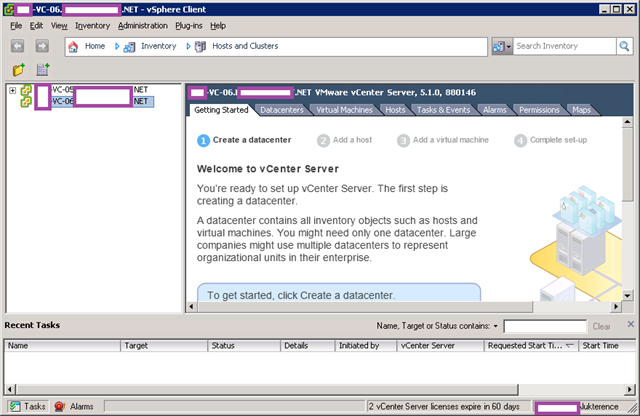Screen dimensions: 640x416
Task: Open the Alarms status bar button
Action: (74, 406)
